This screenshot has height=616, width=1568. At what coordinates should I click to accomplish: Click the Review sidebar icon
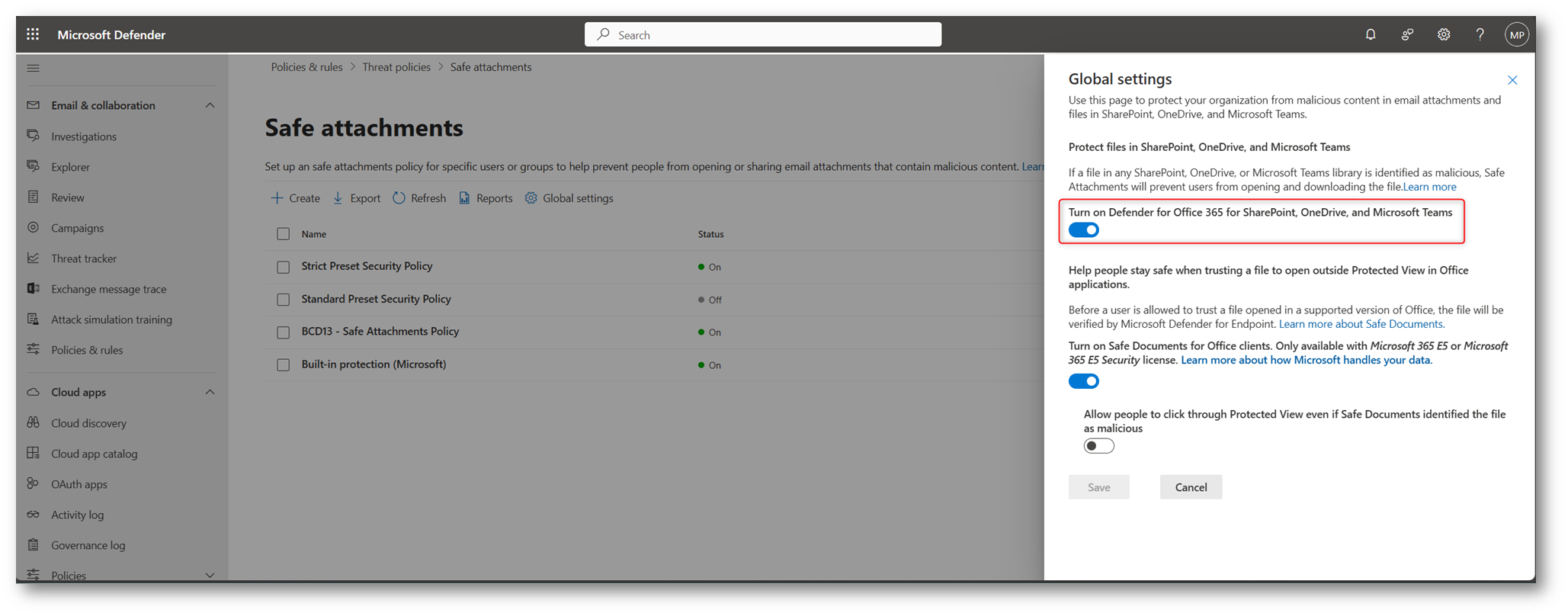point(33,197)
